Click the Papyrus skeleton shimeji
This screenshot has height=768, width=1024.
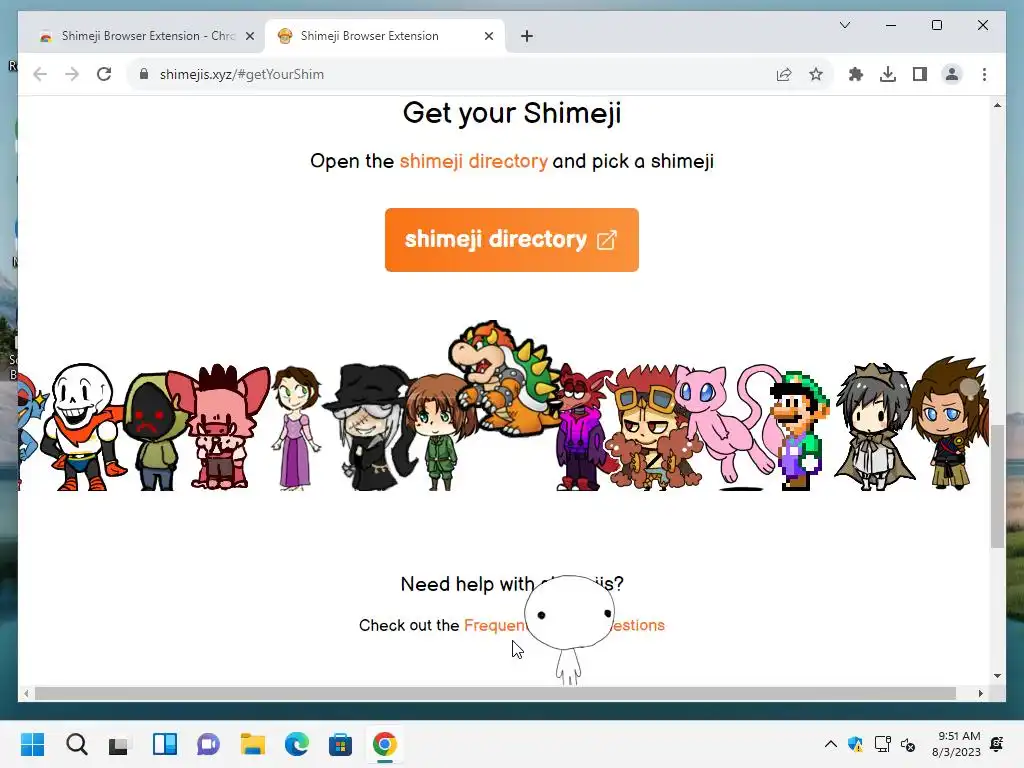pos(82,426)
